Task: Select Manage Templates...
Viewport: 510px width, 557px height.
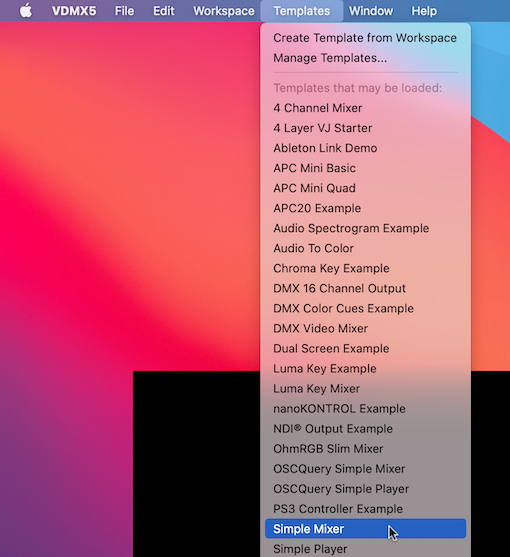Action: [365, 58]
